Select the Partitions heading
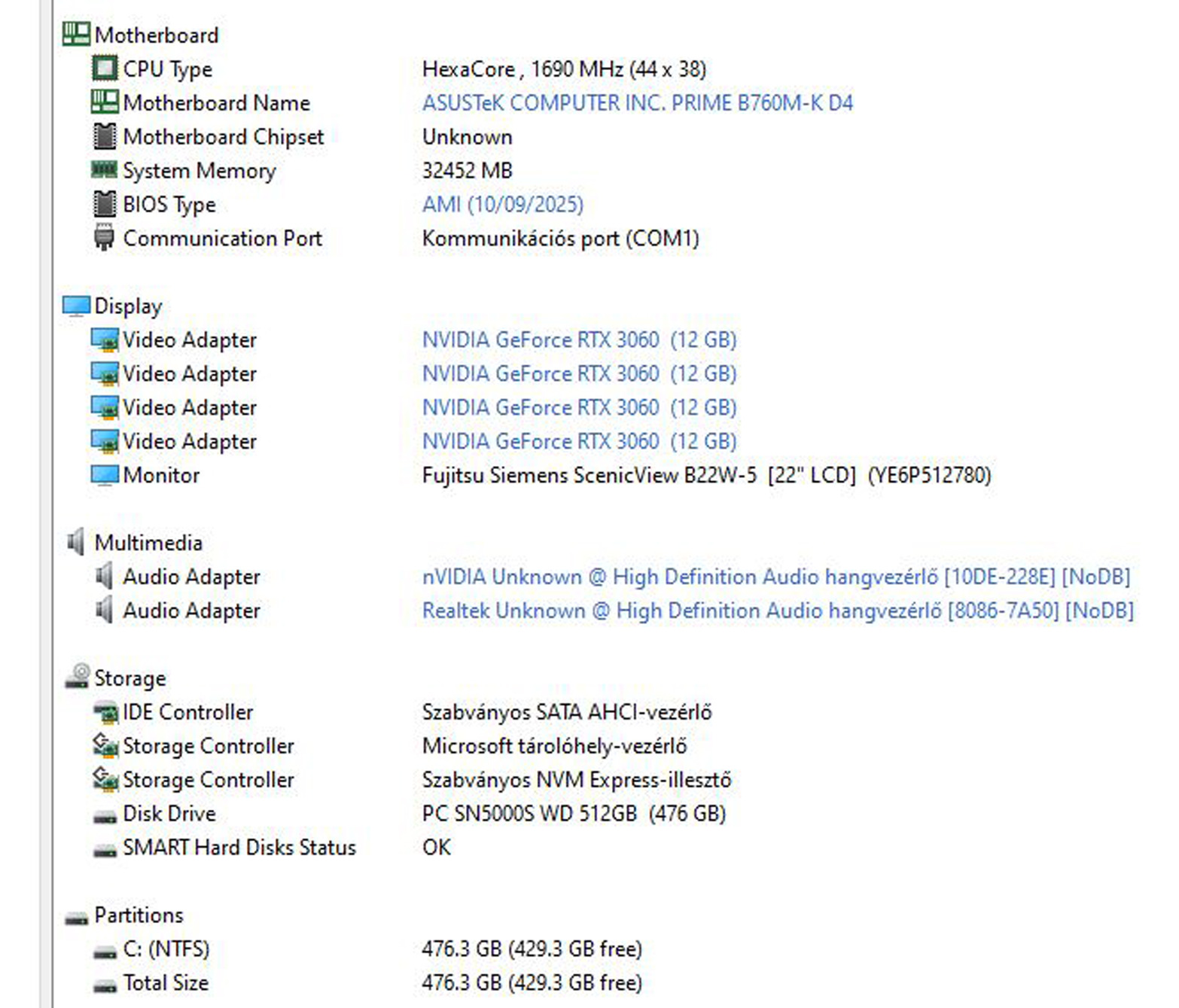The width and height of the screenshot is (1179, 1008). click(139, 915)
